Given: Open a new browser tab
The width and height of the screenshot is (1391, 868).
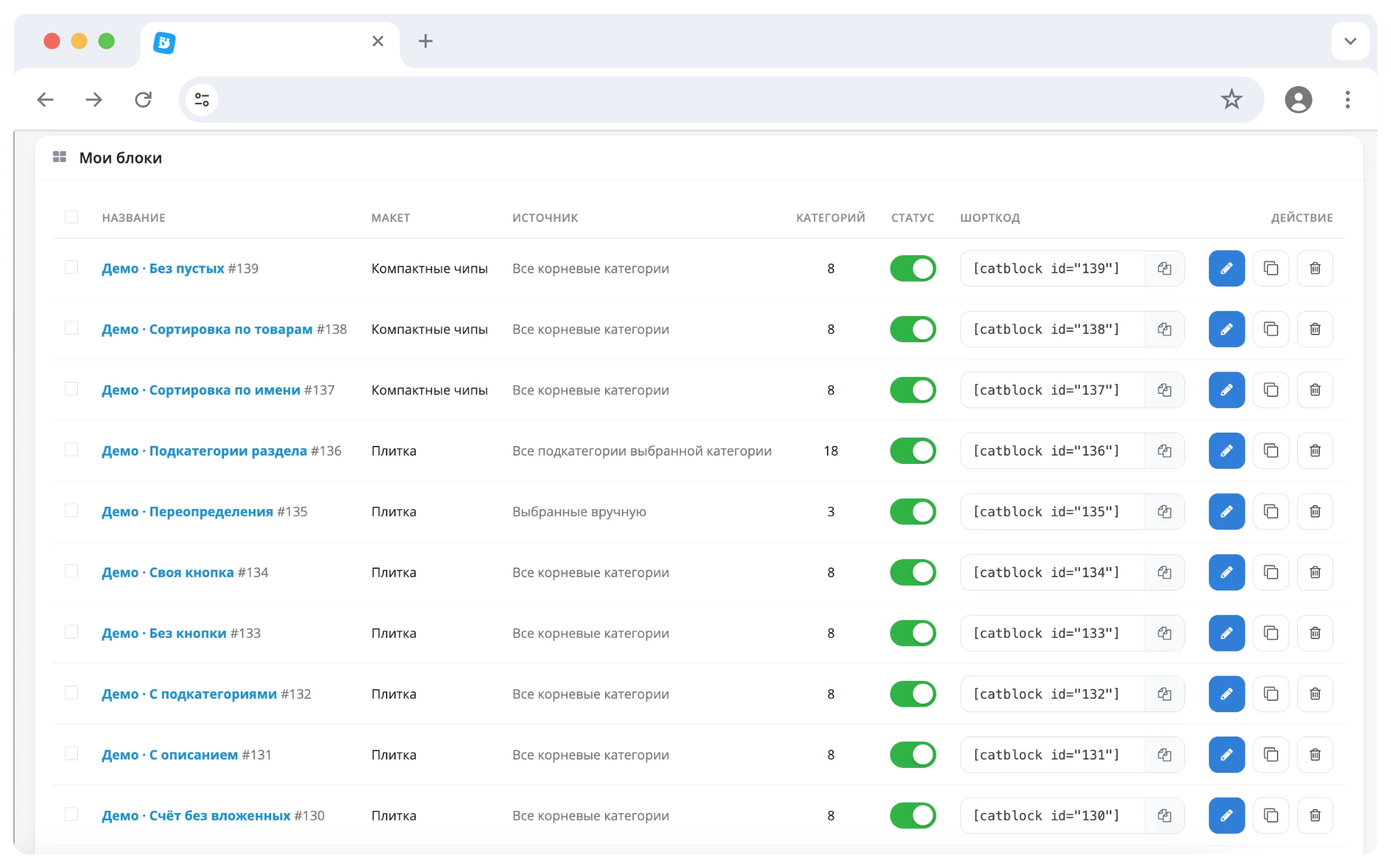Looking at the screenshot, I should pos(426,41).
